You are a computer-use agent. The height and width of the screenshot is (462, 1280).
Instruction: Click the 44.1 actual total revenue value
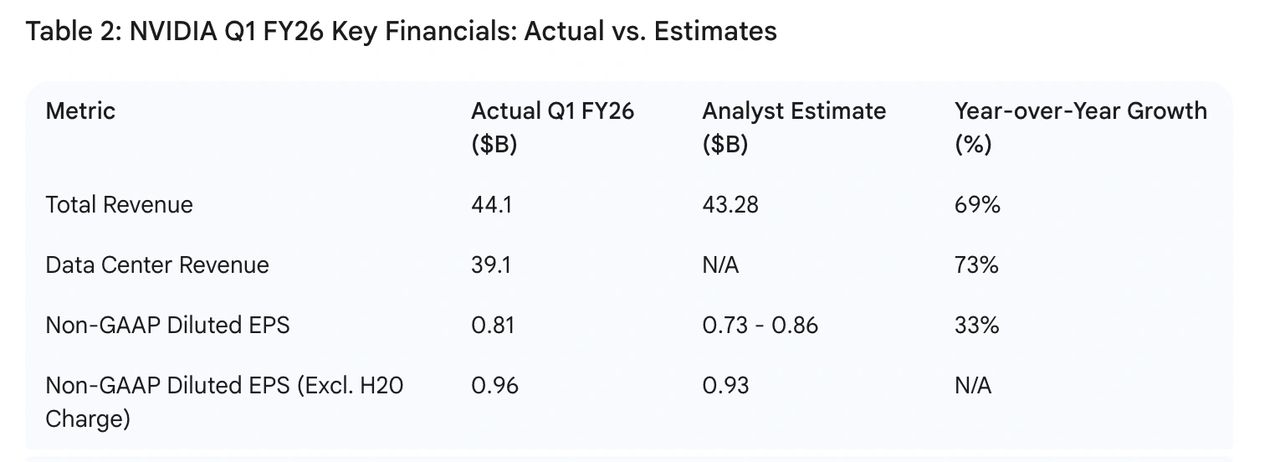click(x=490, y=205)
